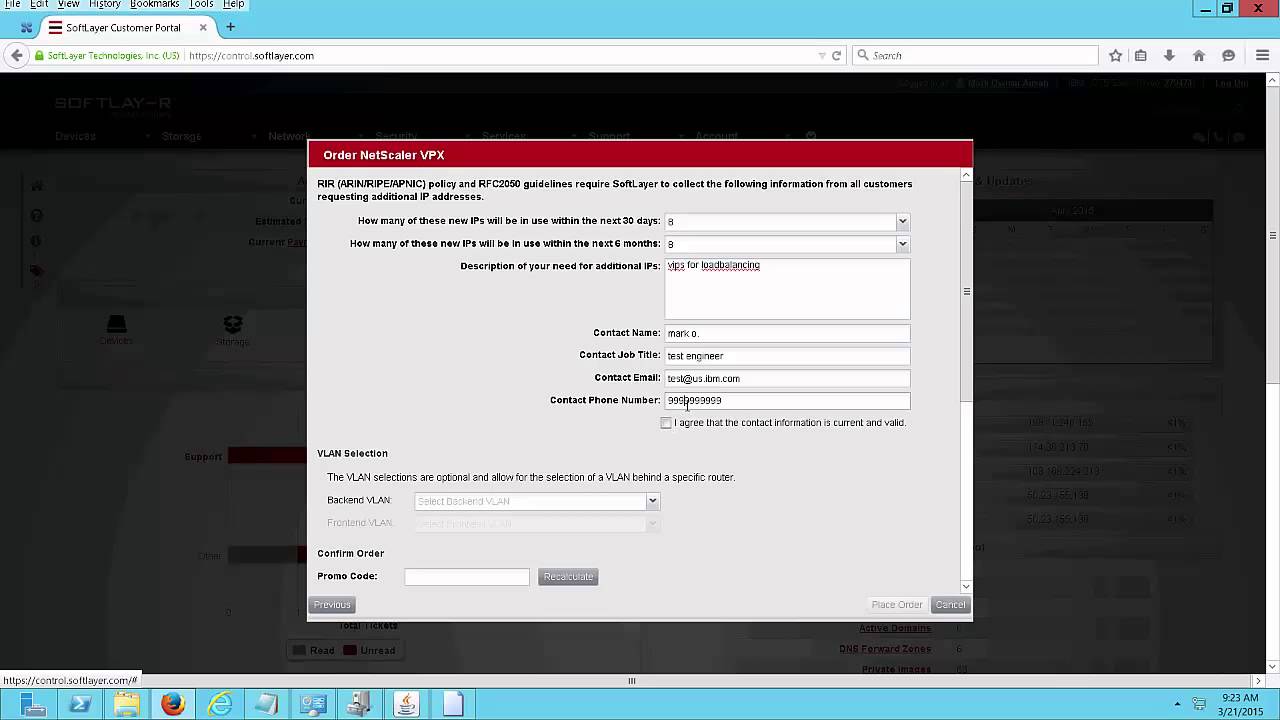Open the chat bubble icon in toolbar
The image size is (1280, 720).
(1228, 56)
